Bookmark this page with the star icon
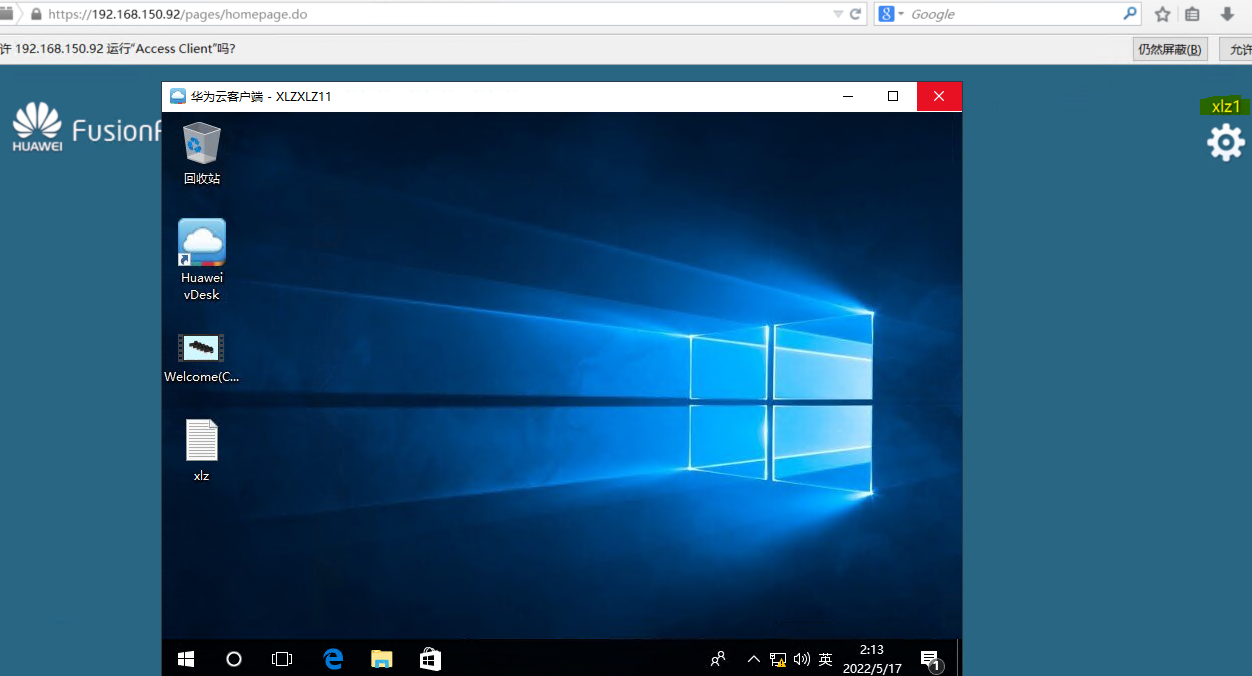Screen dimensions: 1252x676 1162,14
